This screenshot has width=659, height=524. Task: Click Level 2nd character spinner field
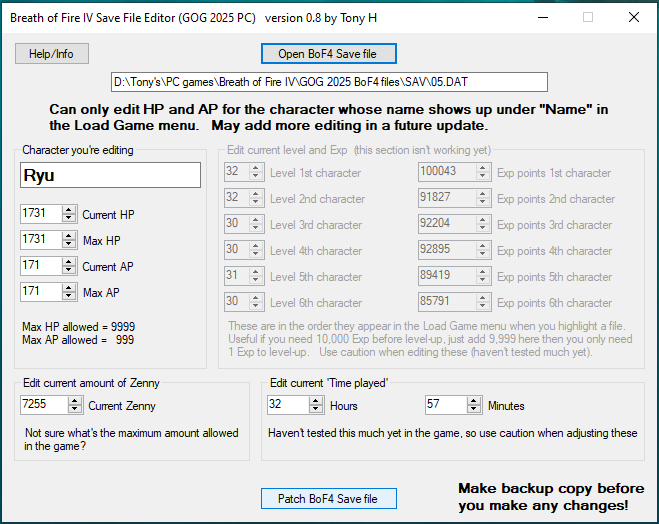(244, 198)
